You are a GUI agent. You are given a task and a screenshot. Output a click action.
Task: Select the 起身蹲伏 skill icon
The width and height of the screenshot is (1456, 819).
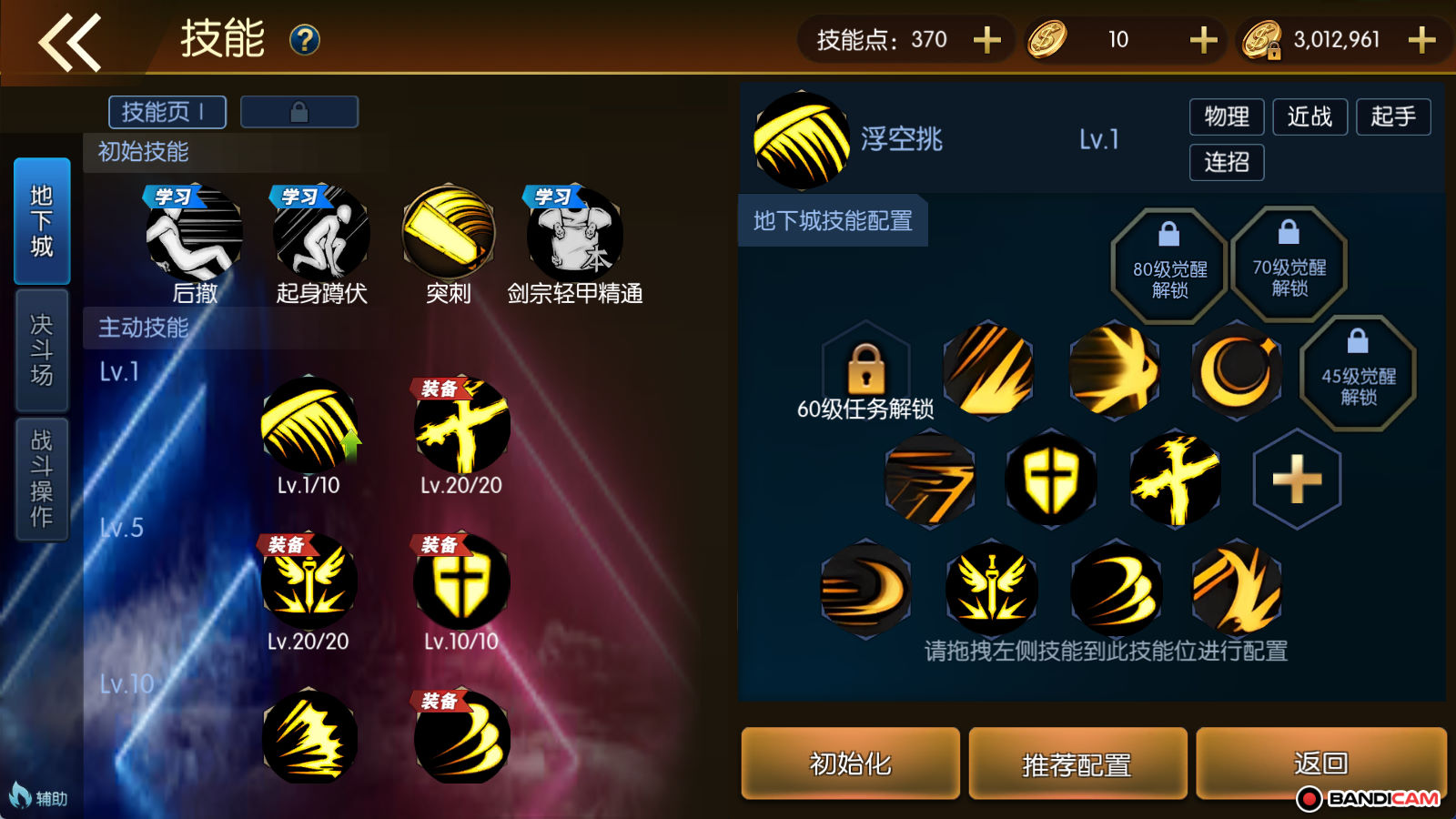point(321,233)
